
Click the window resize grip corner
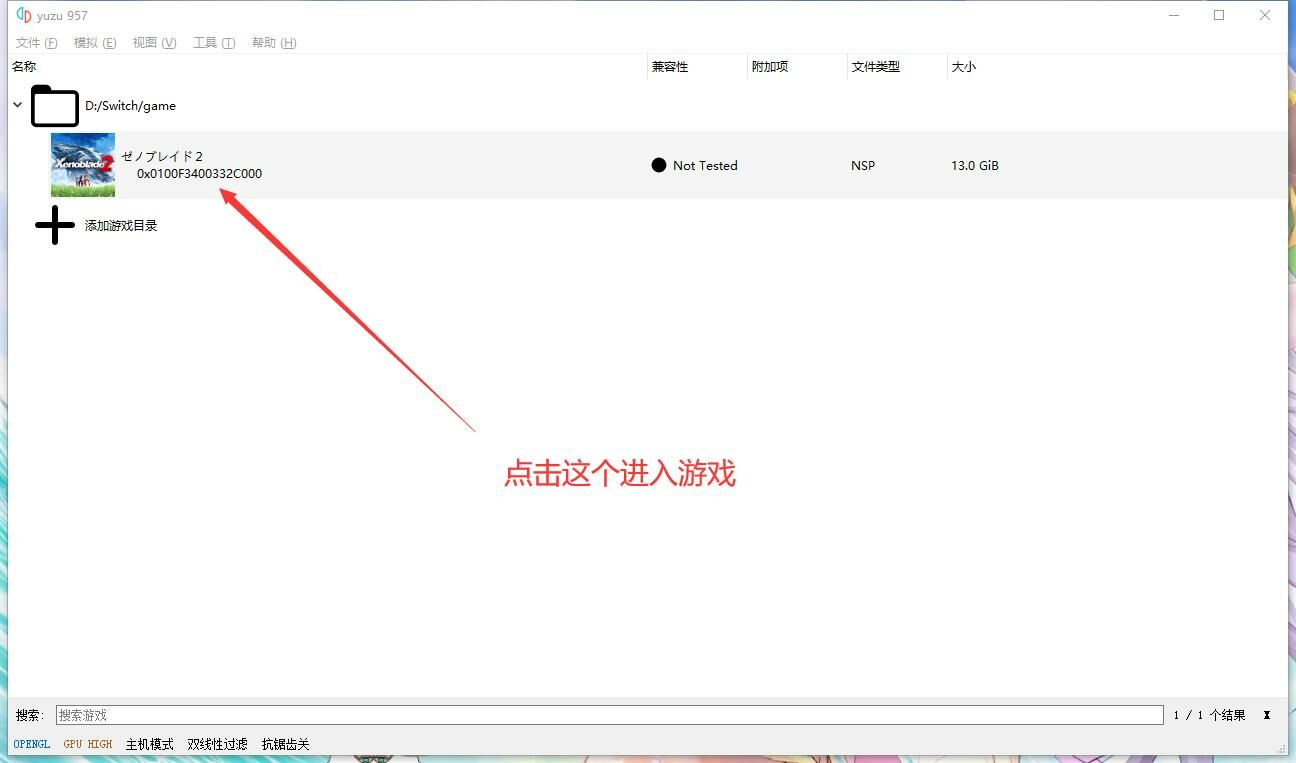[1281, 748]
